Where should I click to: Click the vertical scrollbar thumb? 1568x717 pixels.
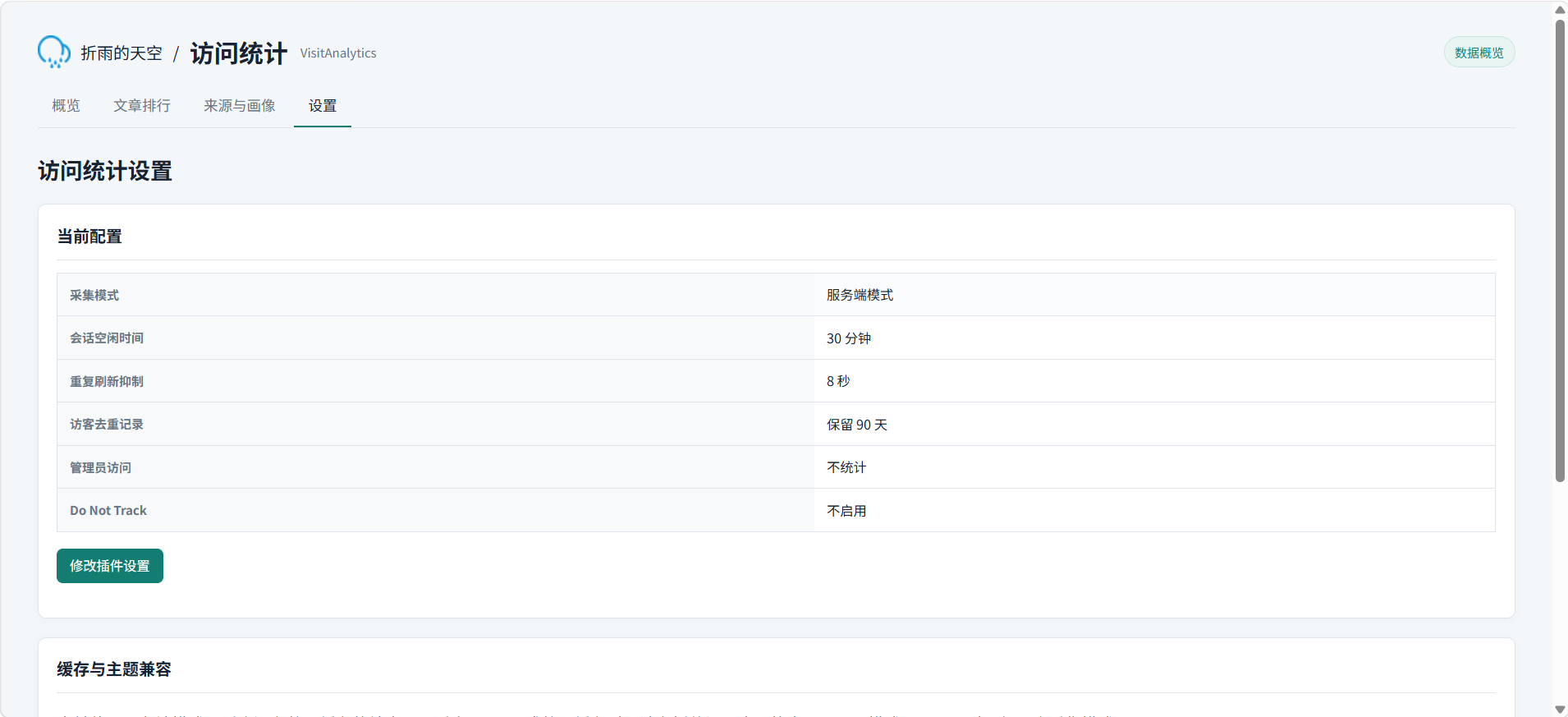pyautogui.click(x=1560, y=250)
